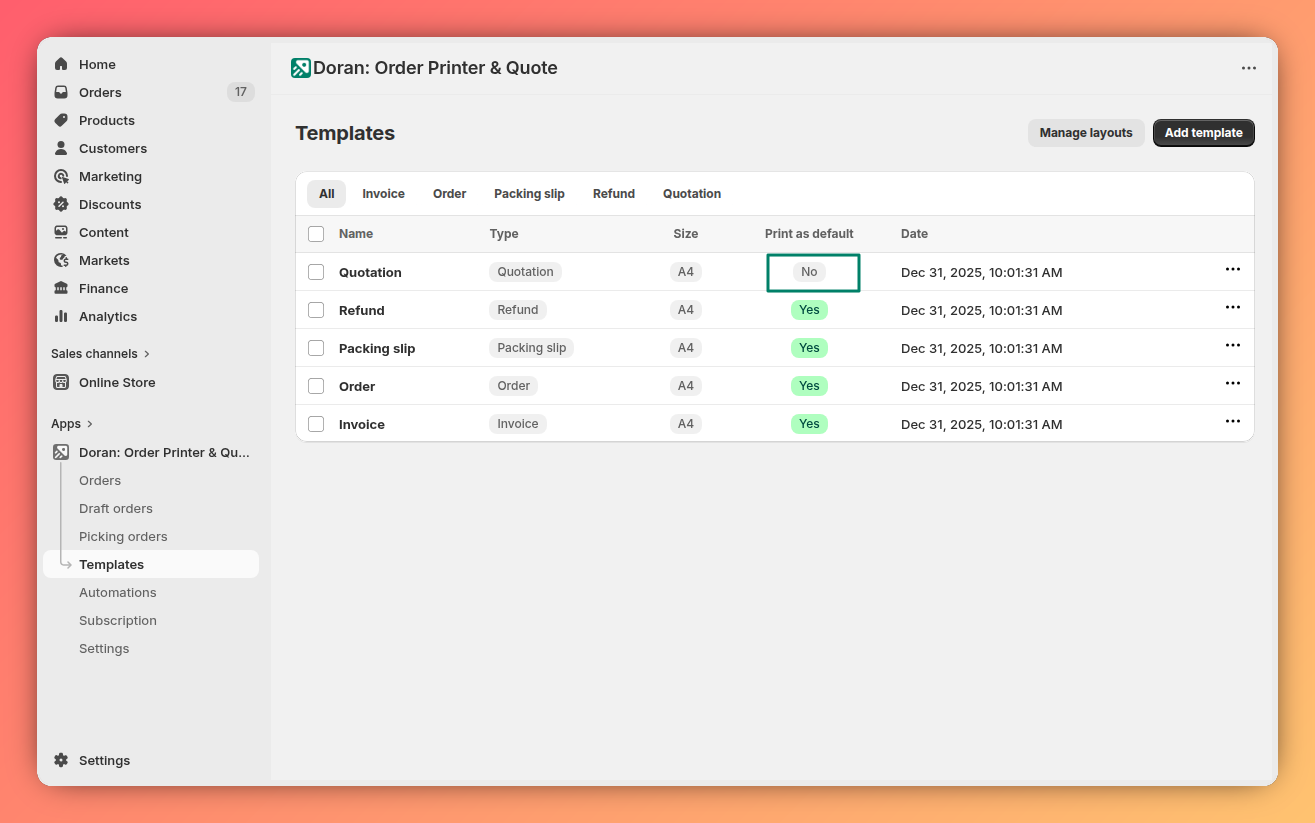Check the Quotation template row checkbox
This screenshot has width=1315, height=823.
pos(316,271)
